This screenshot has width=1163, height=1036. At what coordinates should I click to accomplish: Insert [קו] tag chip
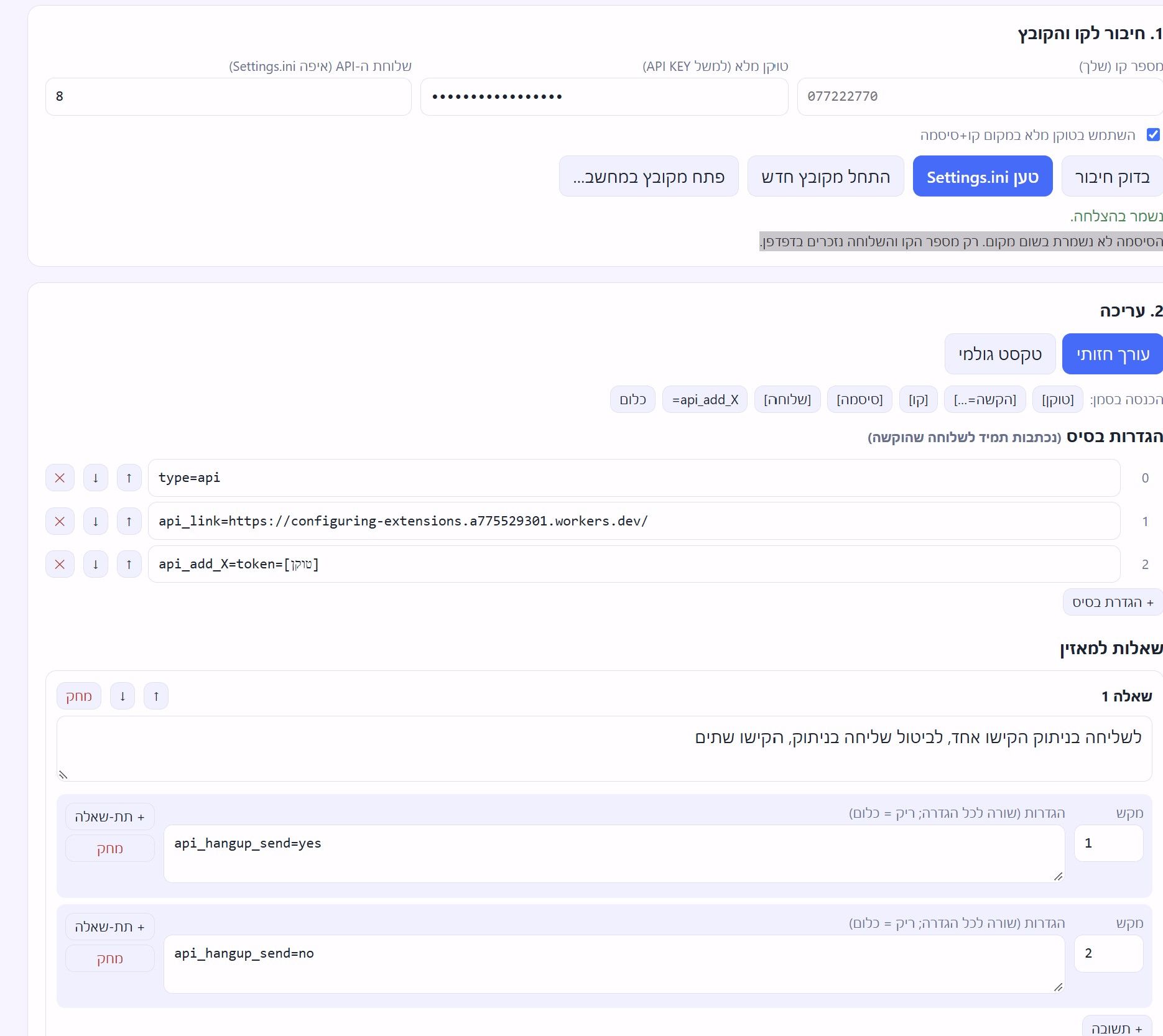(x=918, y=399)
